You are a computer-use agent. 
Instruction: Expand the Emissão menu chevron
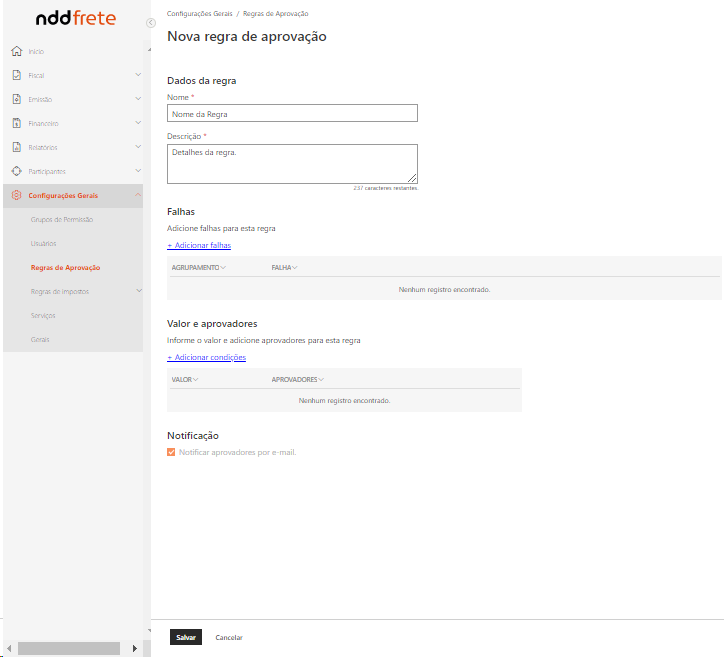click(138, 99)
